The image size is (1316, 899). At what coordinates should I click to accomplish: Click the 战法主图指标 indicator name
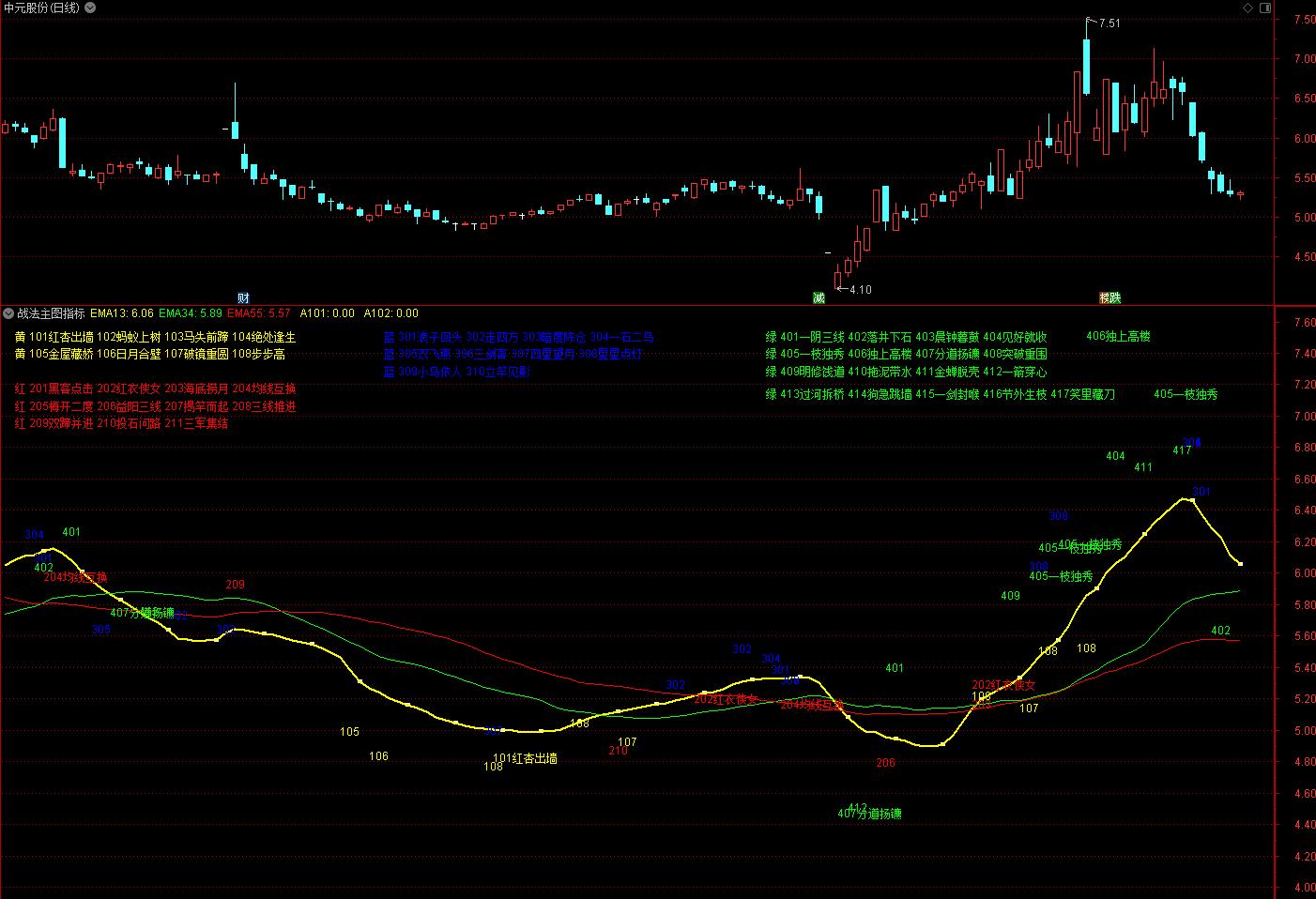click(x=51, y=313)
